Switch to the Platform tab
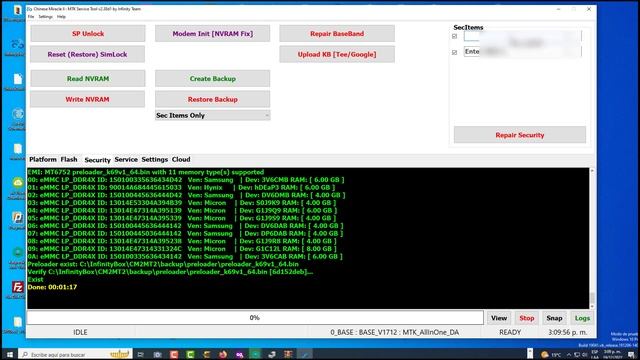This screenshot has height=360, width=640. coord(43,159)
